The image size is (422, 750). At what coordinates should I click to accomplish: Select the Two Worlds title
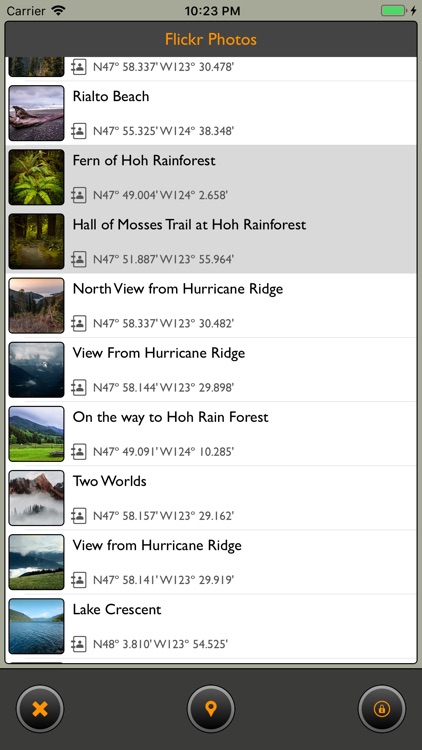point(110,481)
